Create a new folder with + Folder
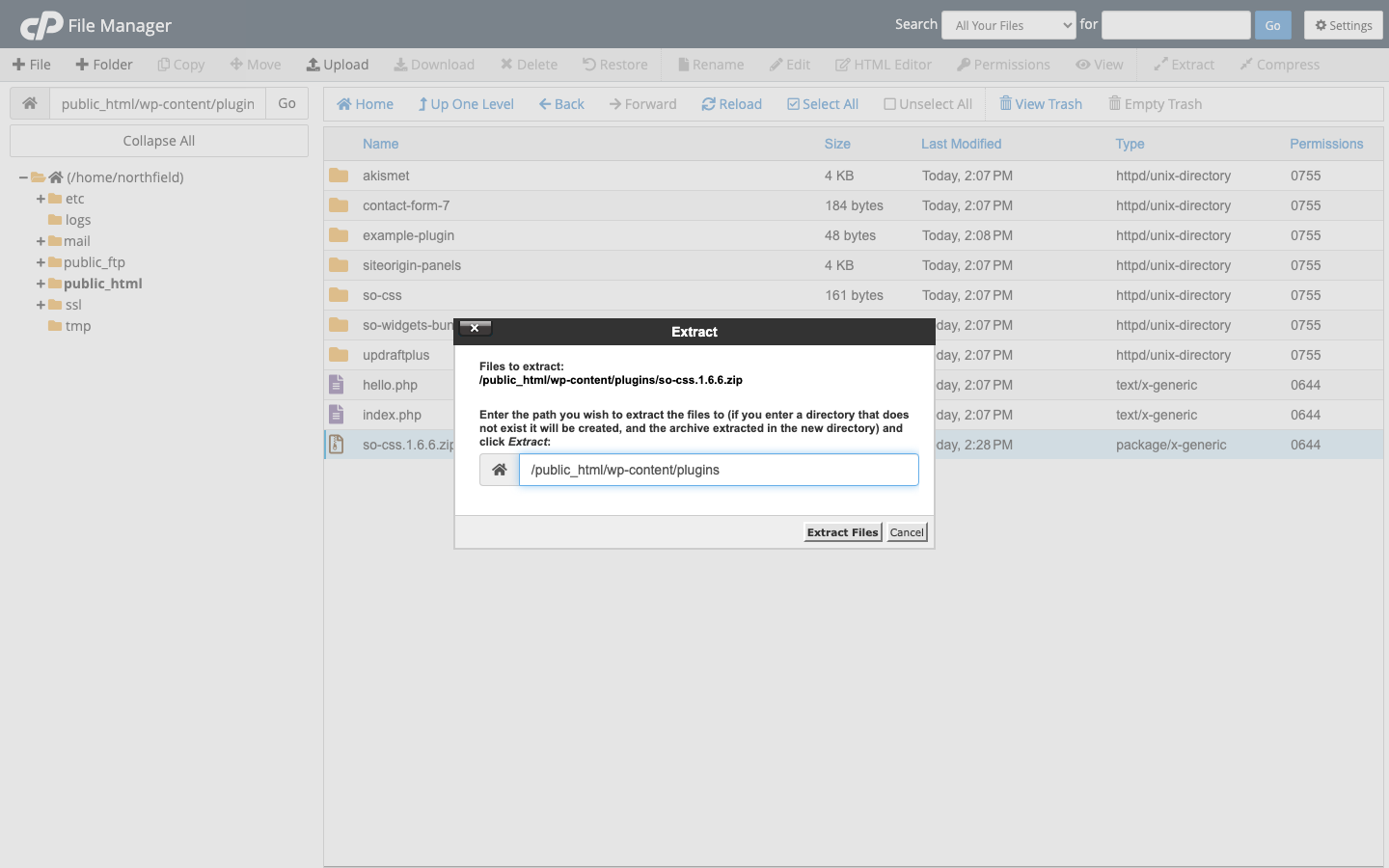The height and width of the screenshot is (868, 1389). (104, 65)
